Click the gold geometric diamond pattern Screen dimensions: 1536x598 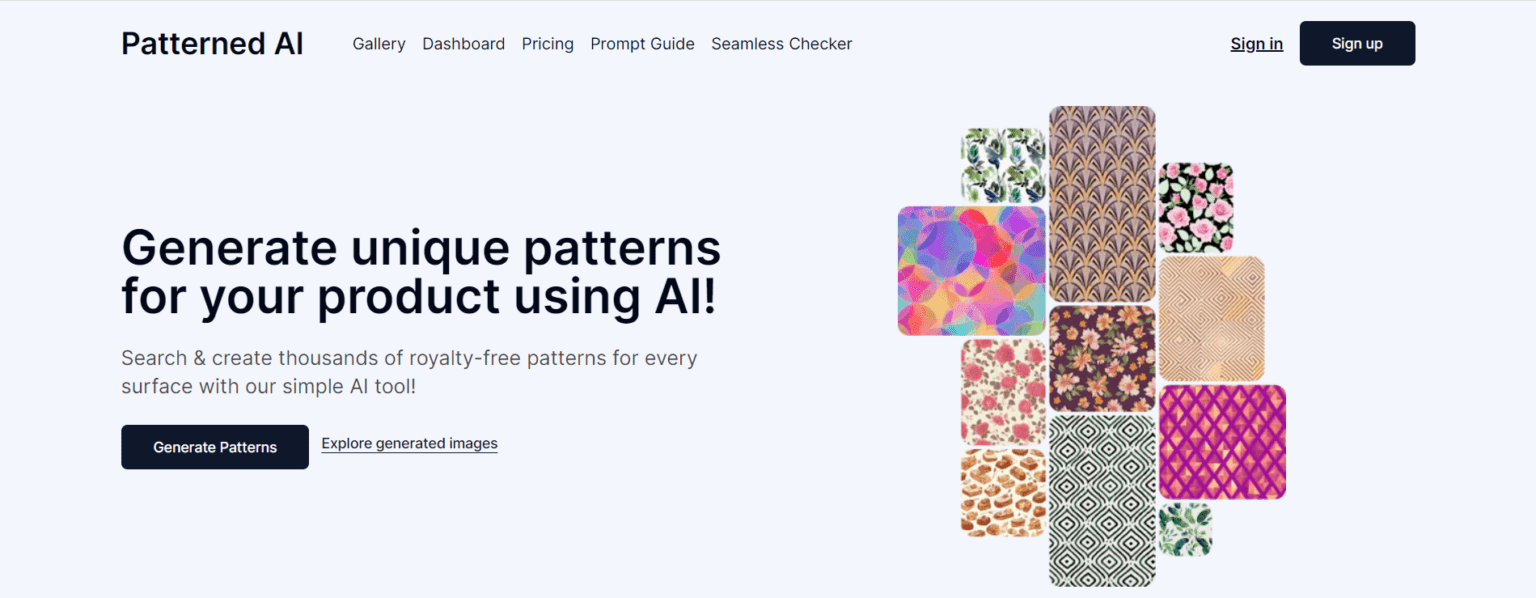coord(1211,318)
